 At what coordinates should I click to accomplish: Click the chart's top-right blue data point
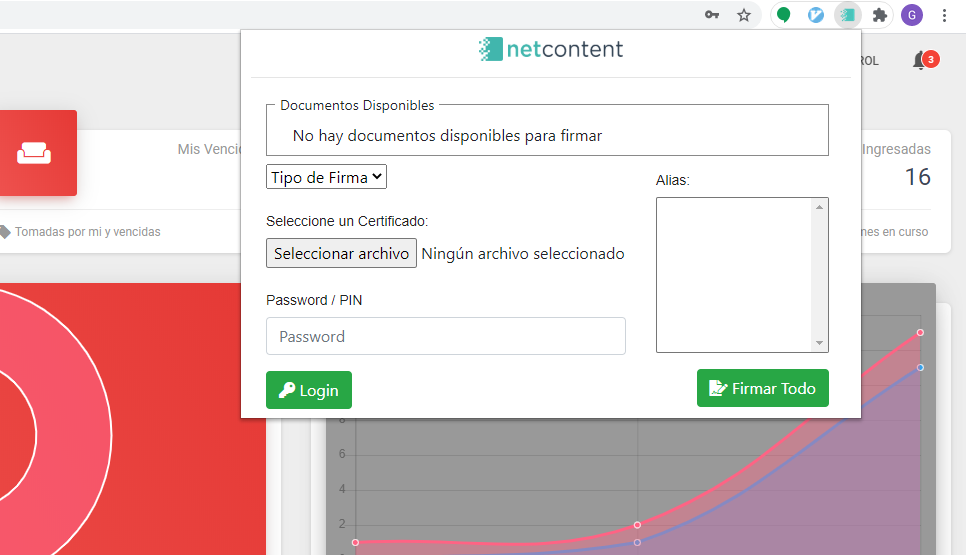(920, 368)
